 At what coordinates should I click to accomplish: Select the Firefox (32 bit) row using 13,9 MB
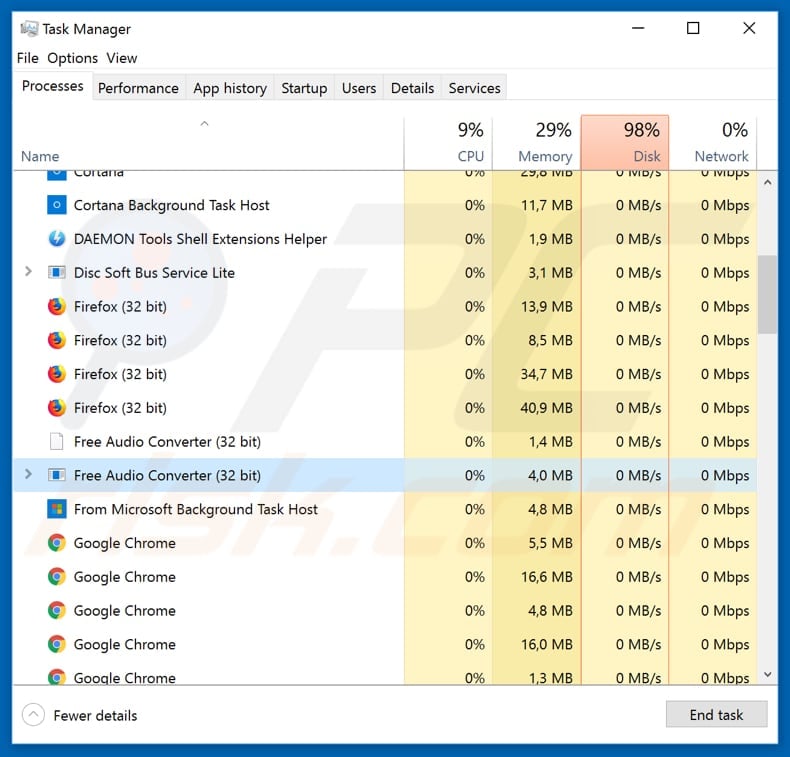coord(385,306)
